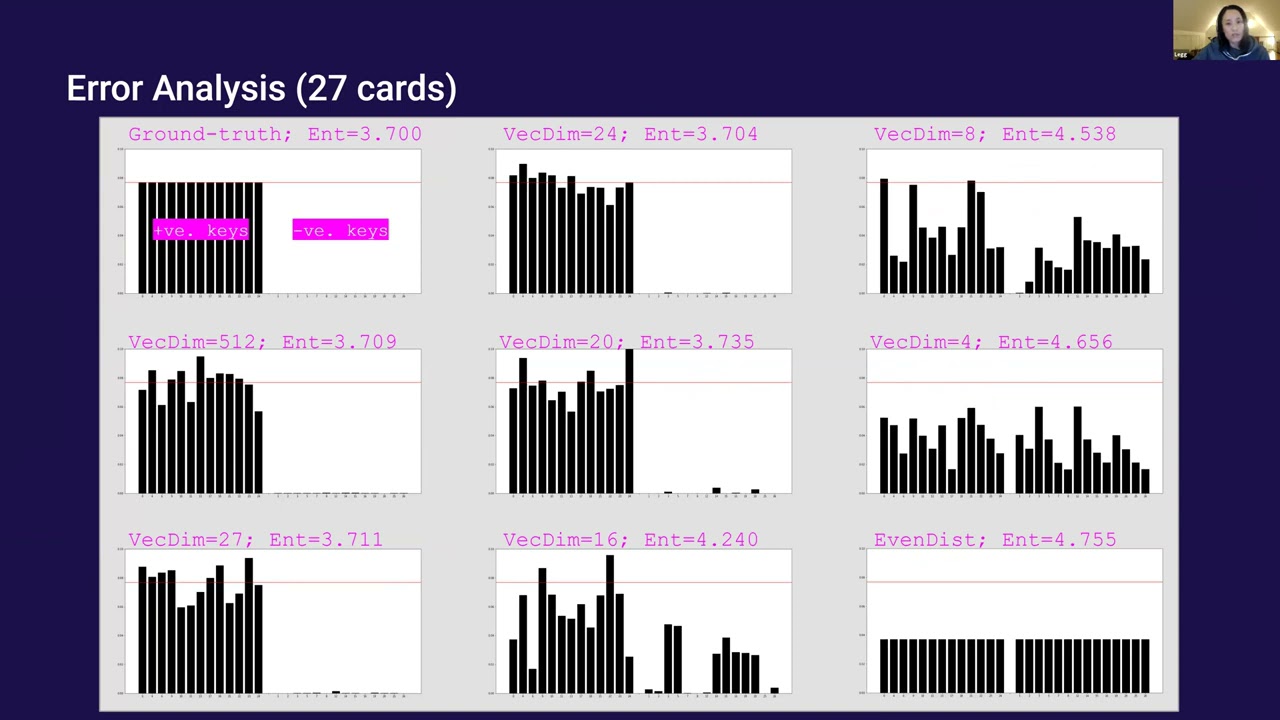Select the magenta "+ve. keys" label
Screen dimensions: 1280x720
click(200, 231)
